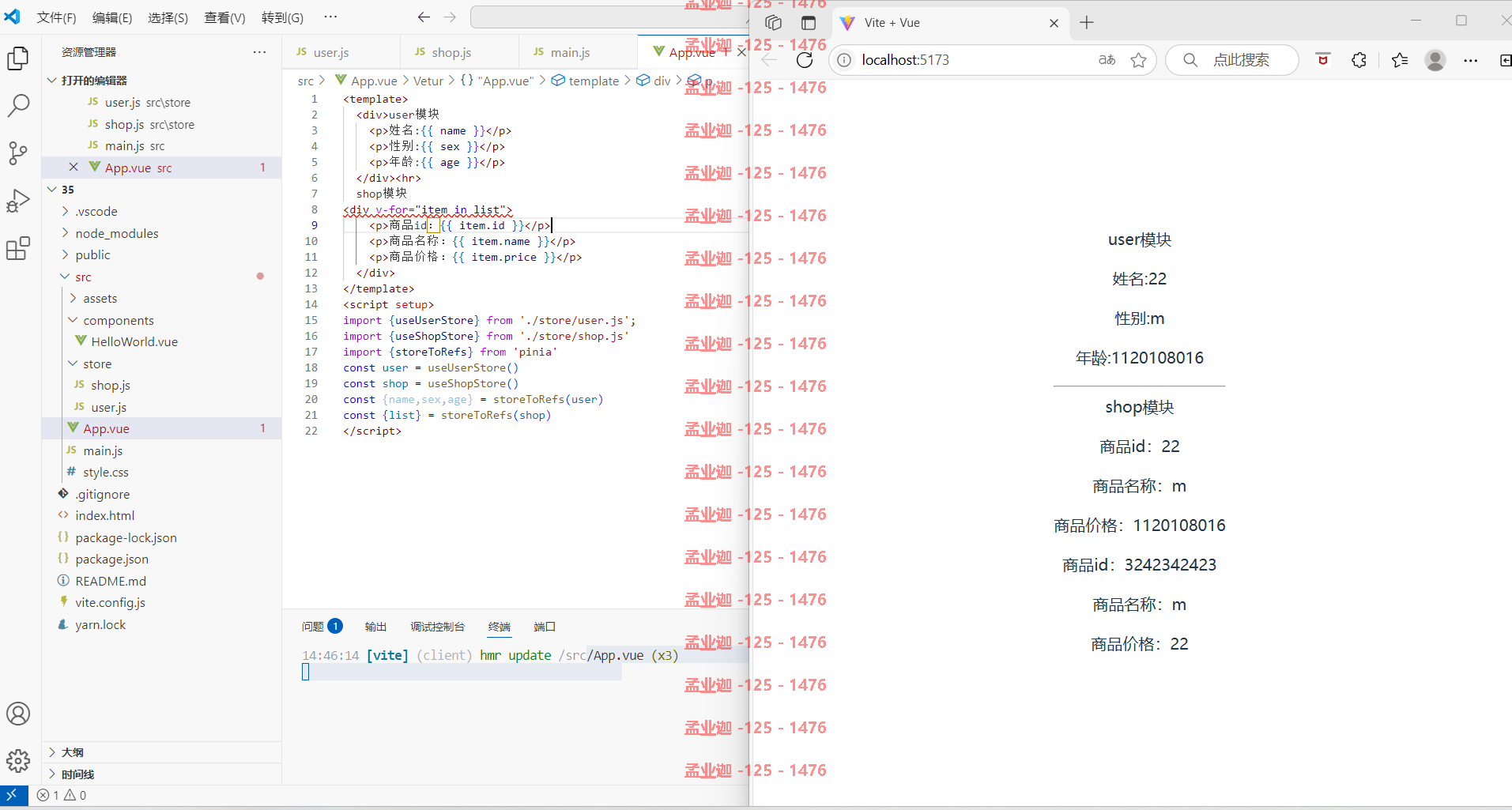
Task: Open a new browser tab
Action: (1087, 23)
